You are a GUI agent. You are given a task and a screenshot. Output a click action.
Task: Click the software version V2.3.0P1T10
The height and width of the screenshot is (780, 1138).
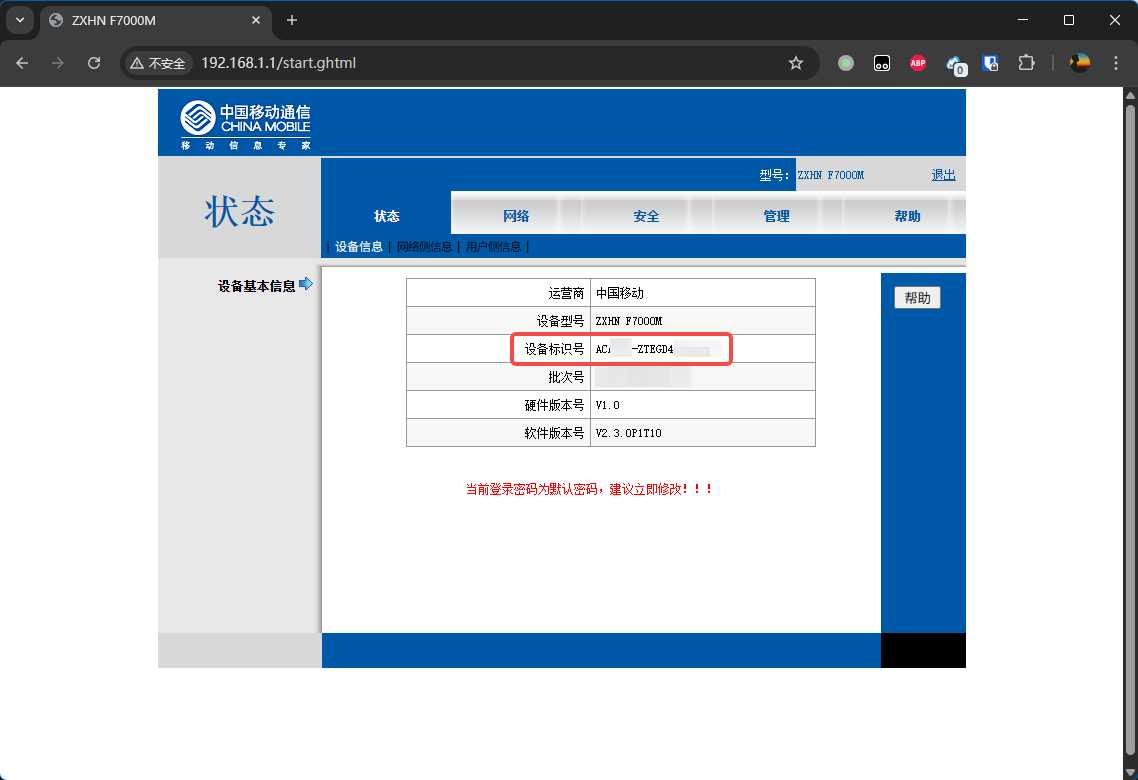point(629,433)
